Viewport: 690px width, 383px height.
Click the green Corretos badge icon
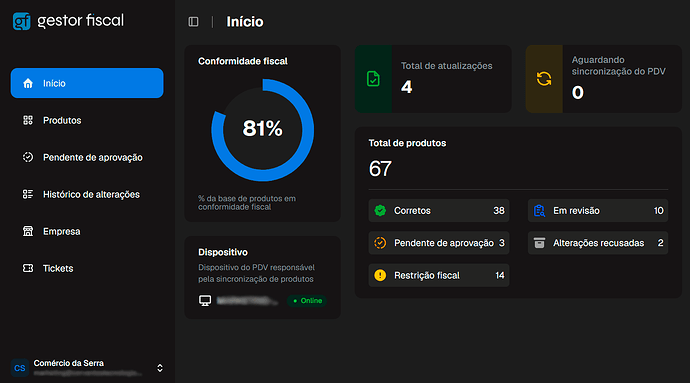coord(380,210)
